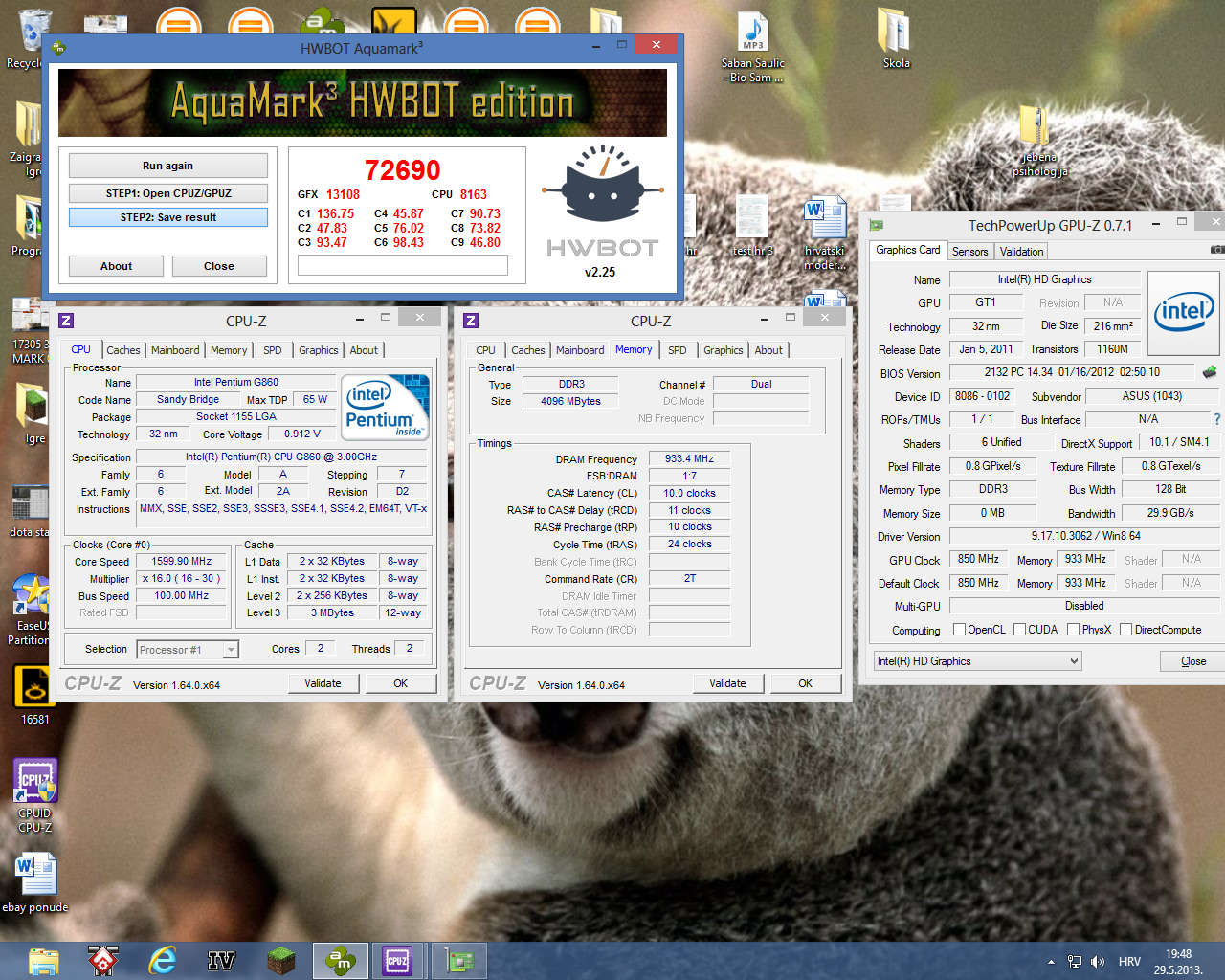Click the GPU-Z camera screenshot icon

pyautogui.click(x=1217, y=250)
